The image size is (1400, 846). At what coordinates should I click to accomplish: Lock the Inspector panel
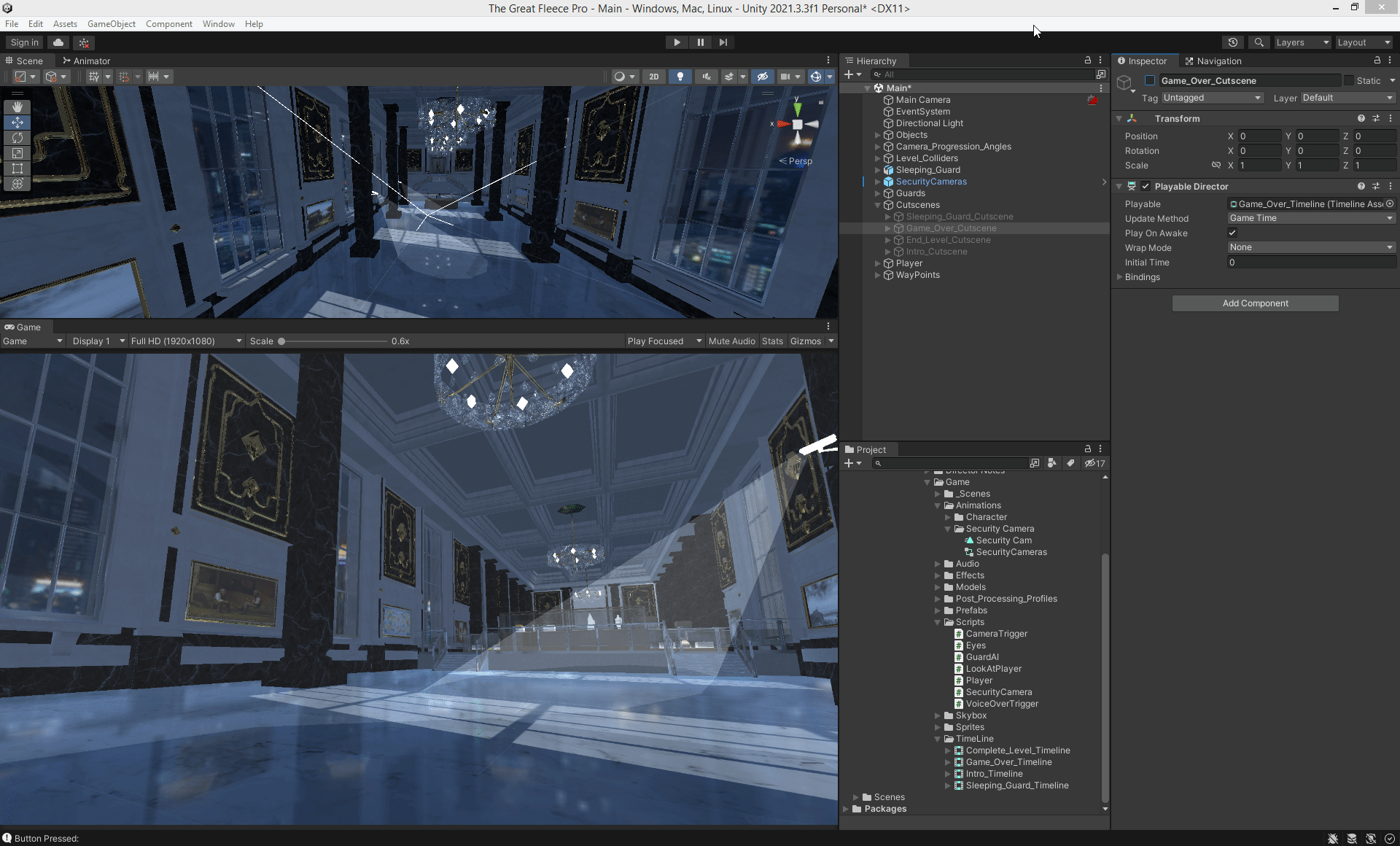point(1377,61)
